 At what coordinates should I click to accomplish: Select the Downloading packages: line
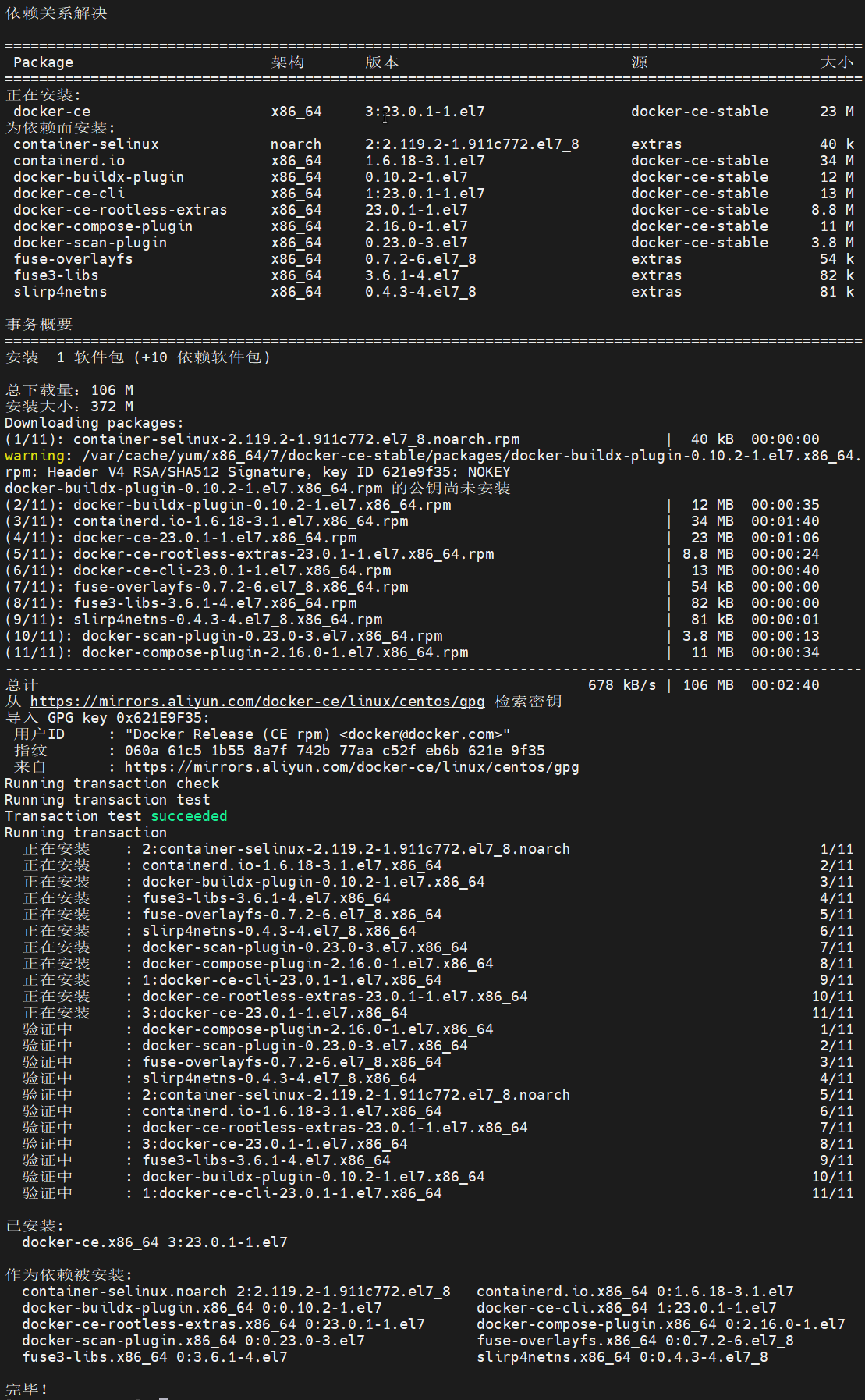point(94,423)
